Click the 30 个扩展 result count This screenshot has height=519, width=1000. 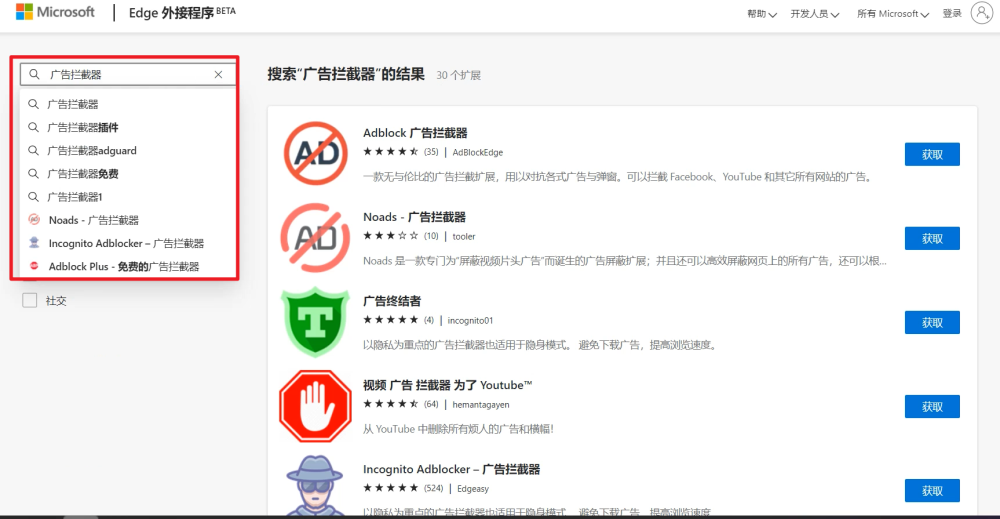[x=459, y=75]
